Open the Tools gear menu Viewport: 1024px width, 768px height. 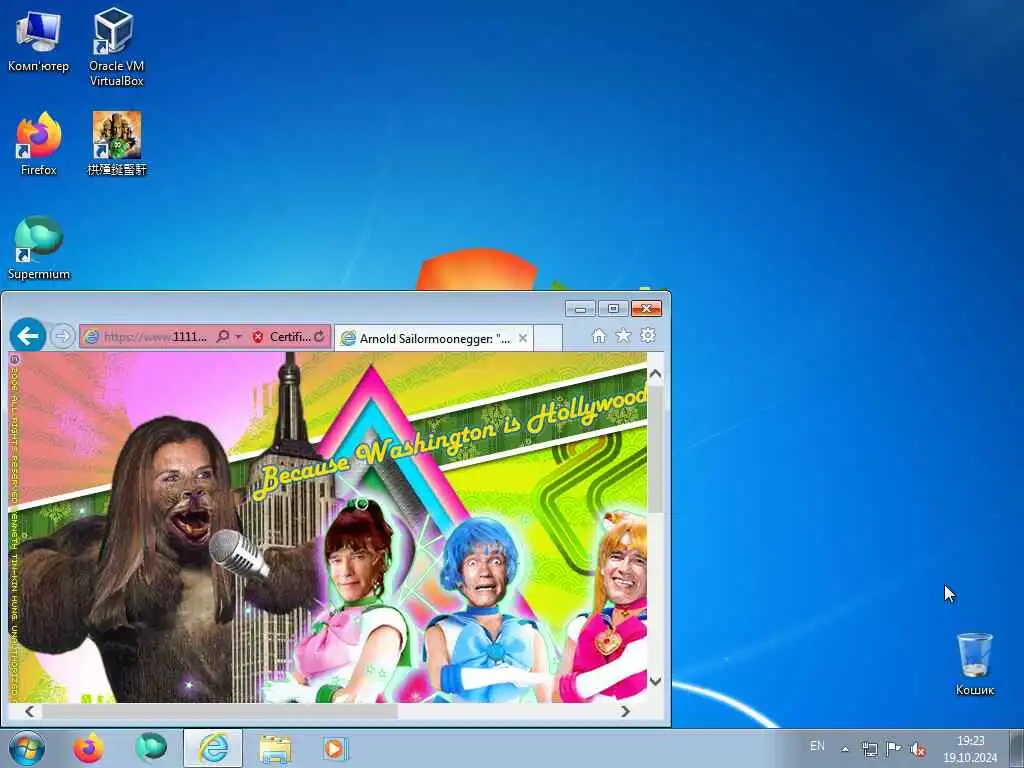coord(648,336)
